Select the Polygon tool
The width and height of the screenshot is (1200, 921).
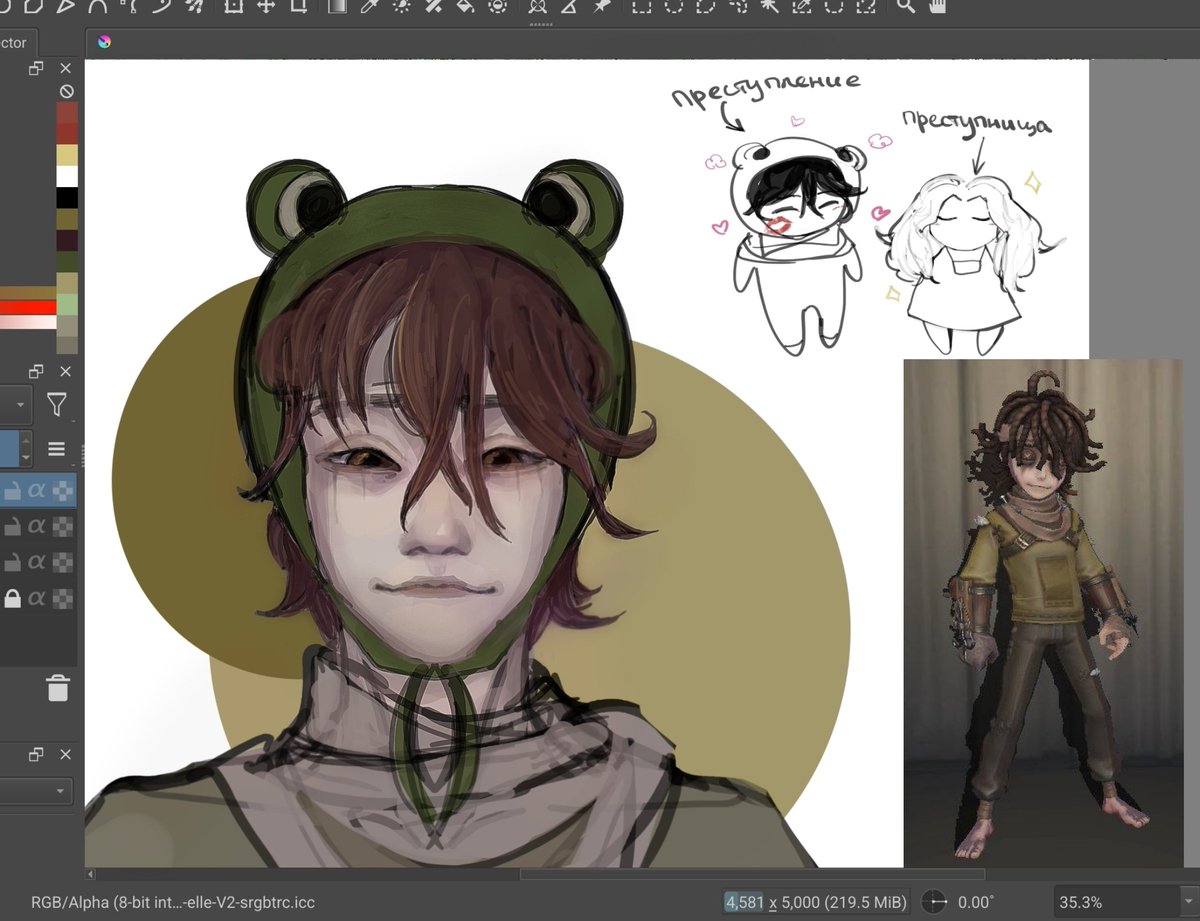[x=33, y=6]
